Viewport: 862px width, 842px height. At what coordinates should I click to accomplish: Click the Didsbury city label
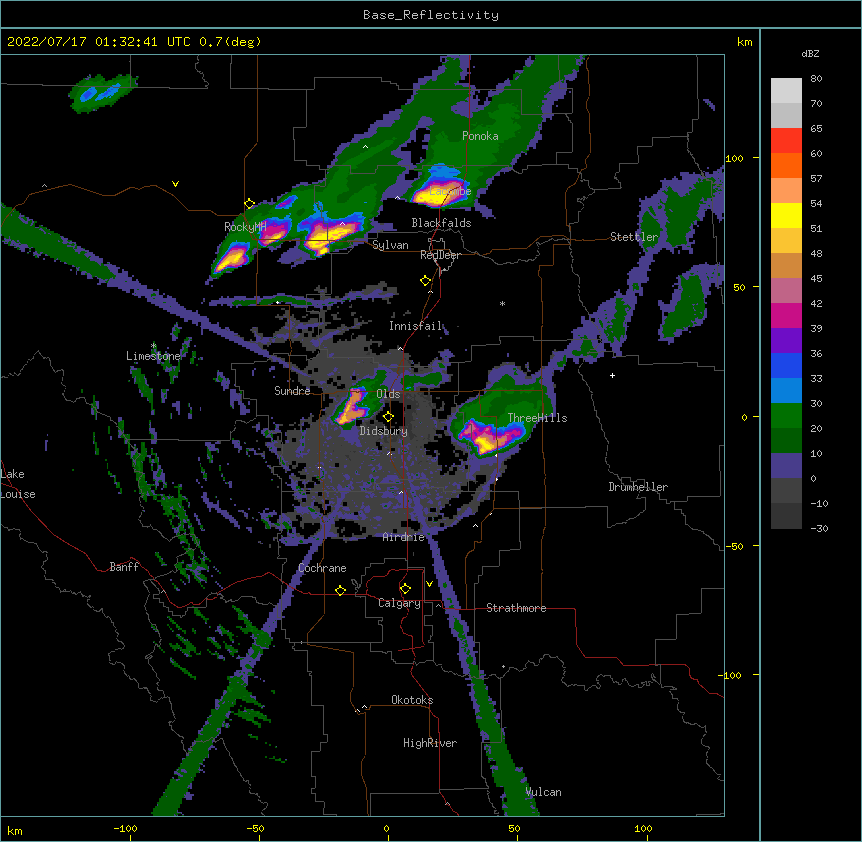383,431
